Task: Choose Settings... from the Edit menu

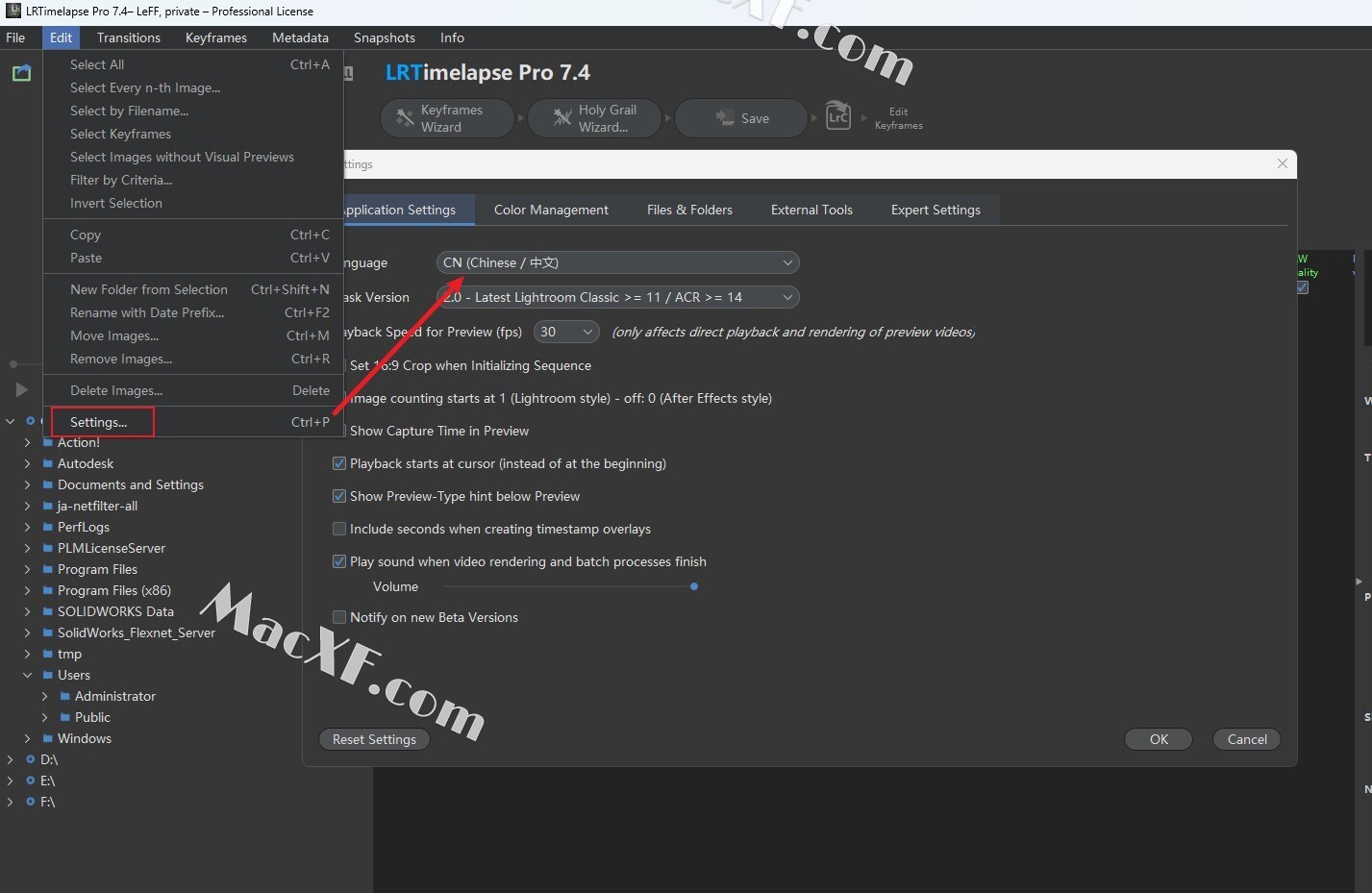Action: click(99, 422)
